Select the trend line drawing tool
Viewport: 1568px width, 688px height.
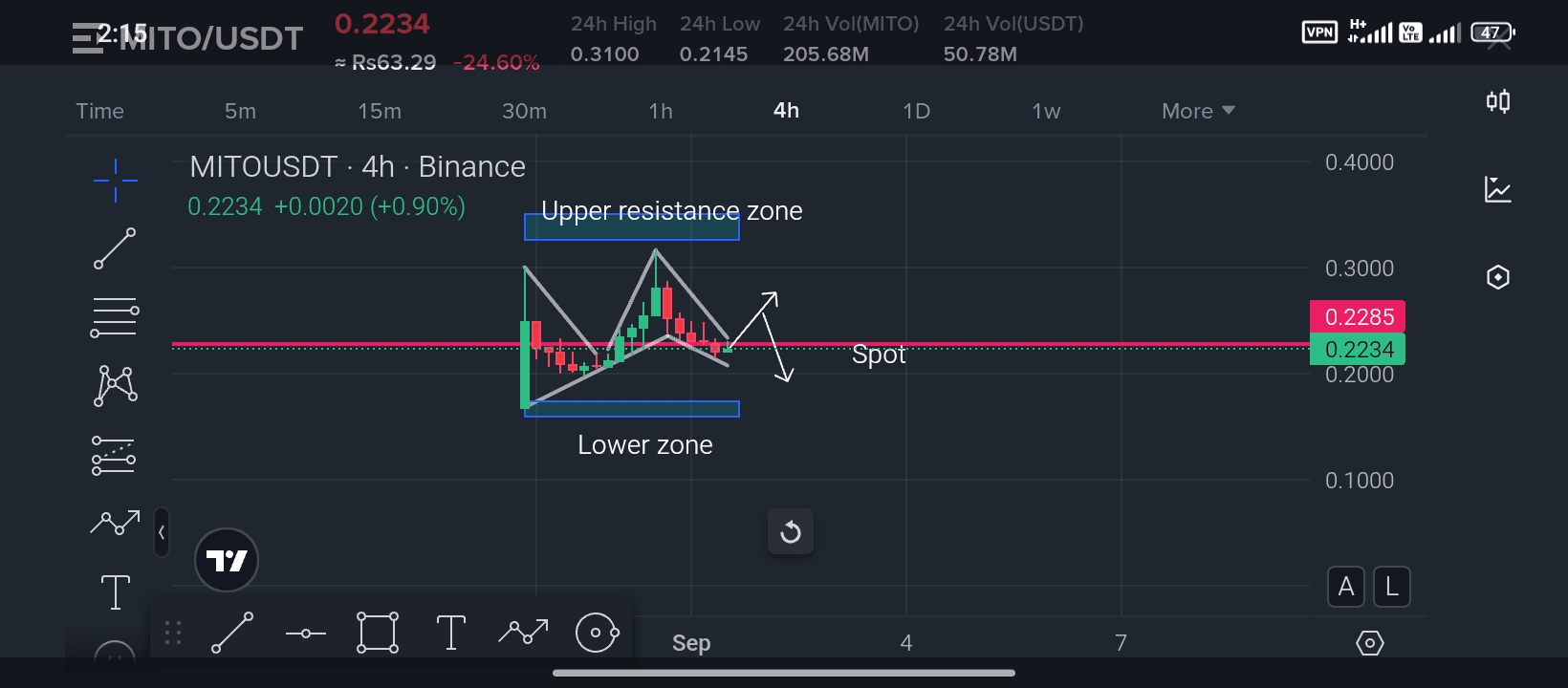115,248
